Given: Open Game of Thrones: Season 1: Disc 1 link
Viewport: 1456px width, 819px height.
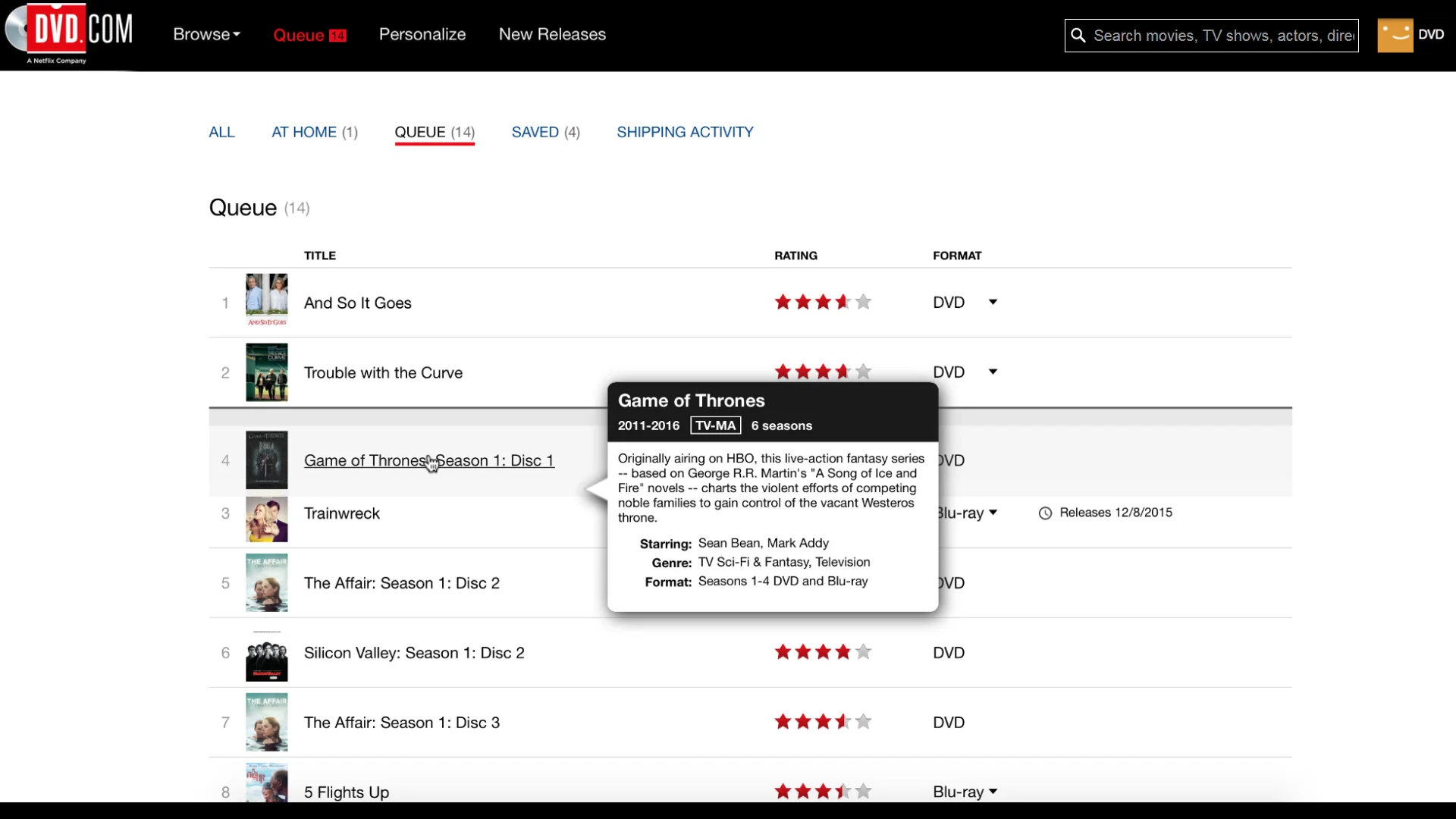Looking at the screenshot, I should tap(429, 460).
